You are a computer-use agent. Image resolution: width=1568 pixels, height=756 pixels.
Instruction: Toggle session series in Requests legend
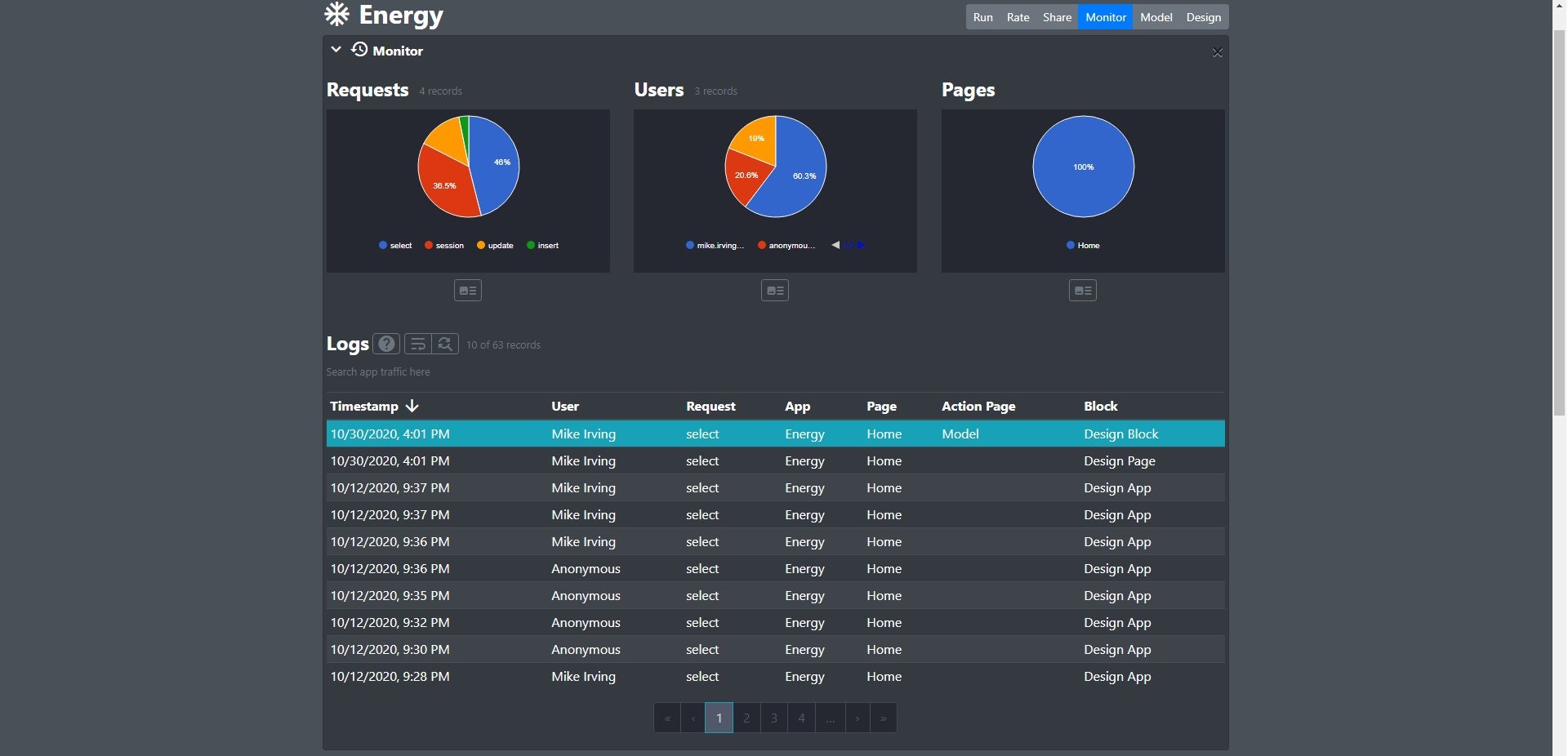pyautogui.click(x=444, y=246)
